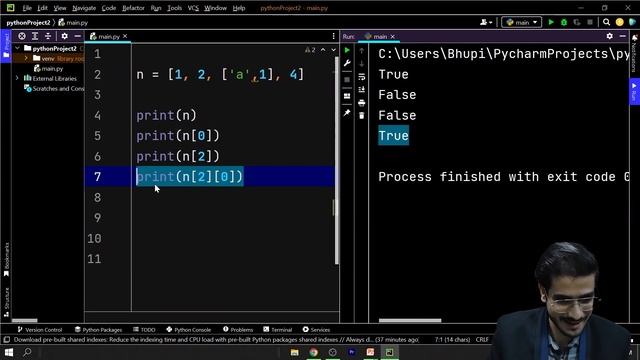Toggle the Notifications side tab
The height and width of the screenshot is (360, 640).
tap(634, 53)
